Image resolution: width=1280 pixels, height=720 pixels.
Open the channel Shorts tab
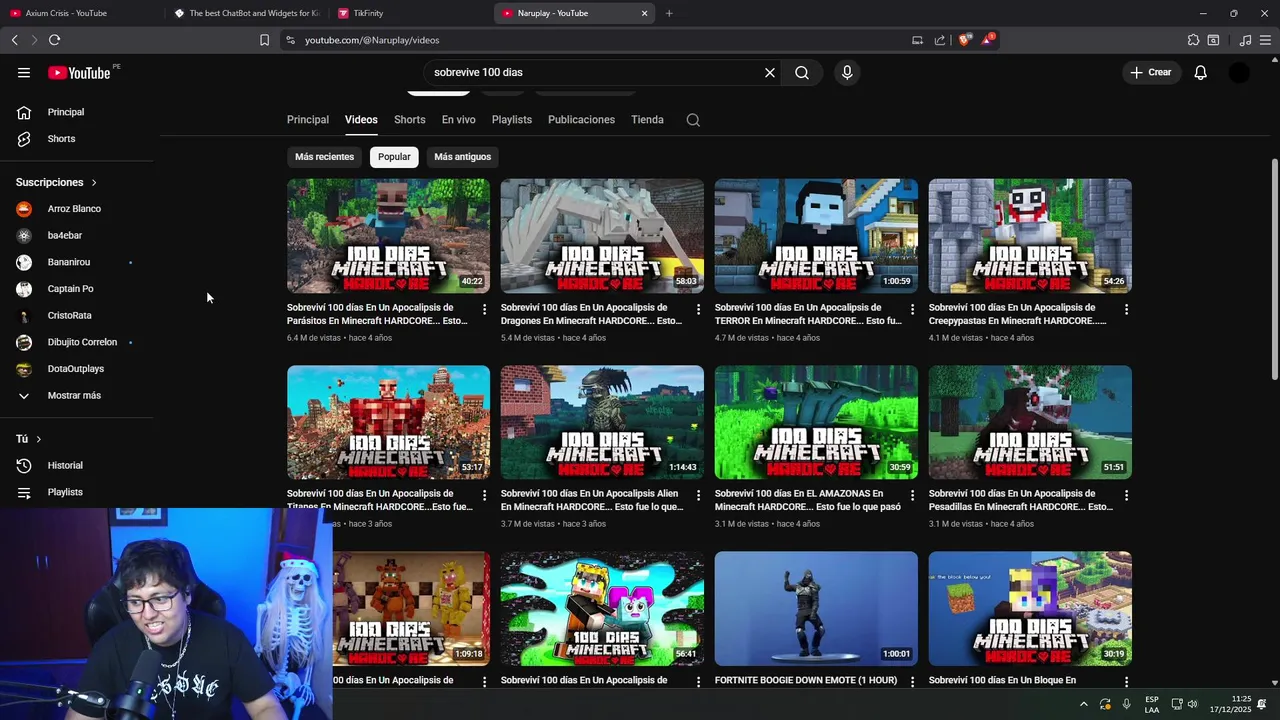coord(409,120)
